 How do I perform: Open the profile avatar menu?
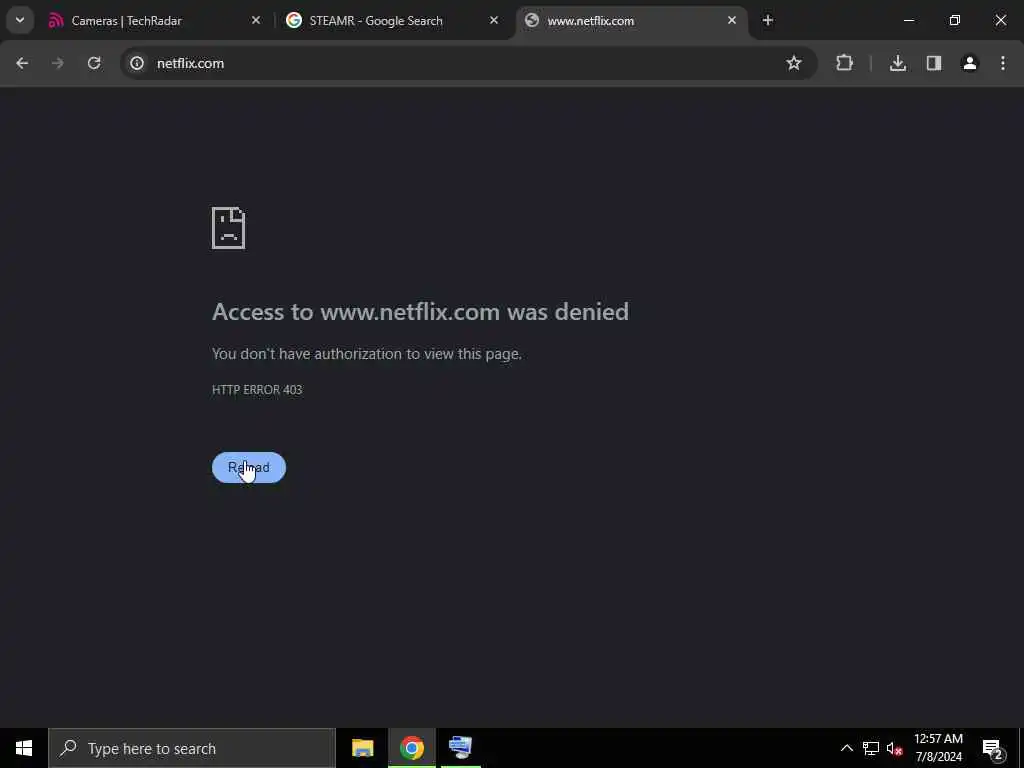970,63
